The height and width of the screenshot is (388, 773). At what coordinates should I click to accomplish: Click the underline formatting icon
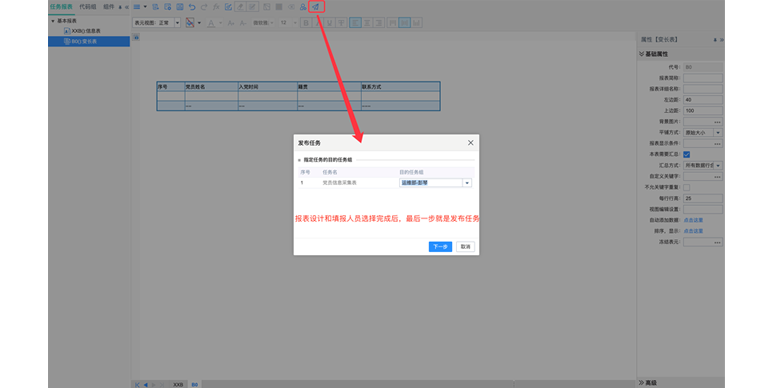[330, 23]
